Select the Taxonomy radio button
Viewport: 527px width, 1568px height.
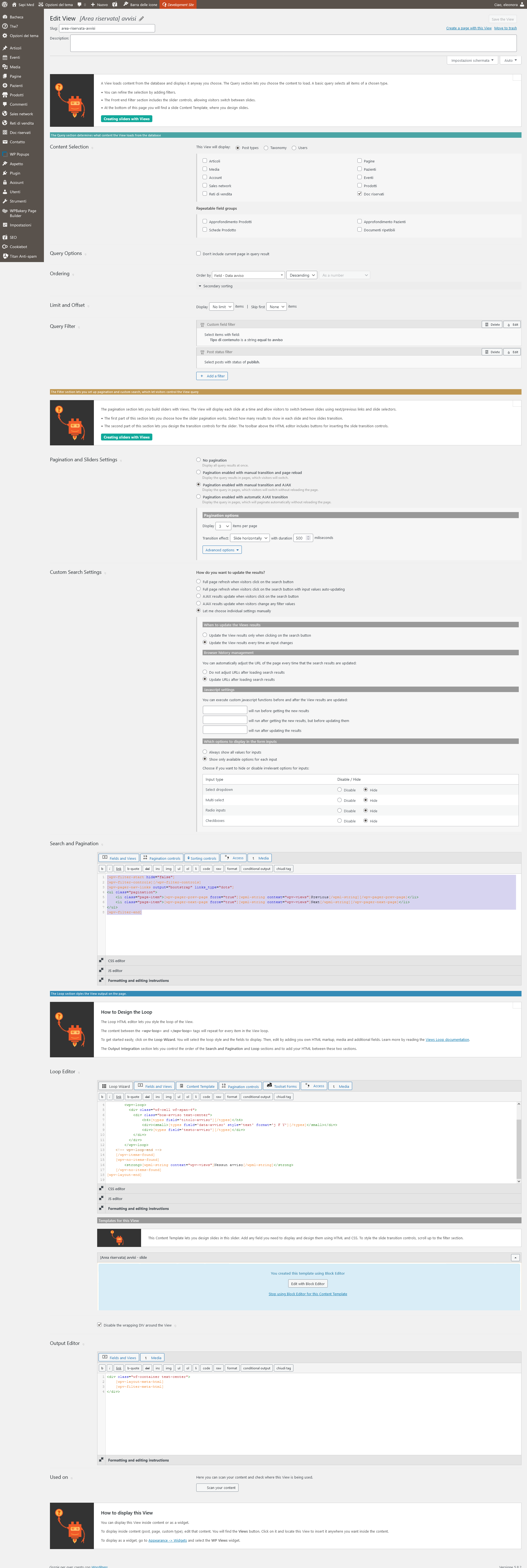pyautogui.click(x=266, y=148)
